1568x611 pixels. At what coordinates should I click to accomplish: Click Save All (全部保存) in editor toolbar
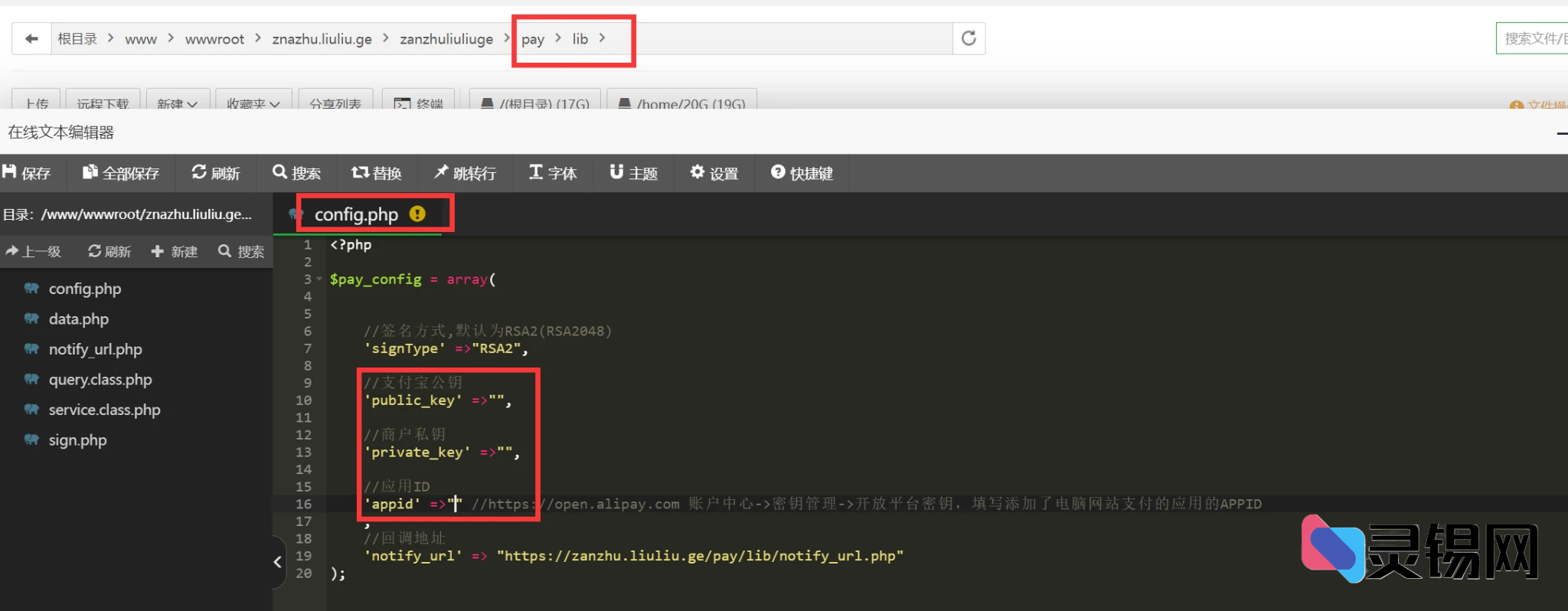tap(121, 173)
